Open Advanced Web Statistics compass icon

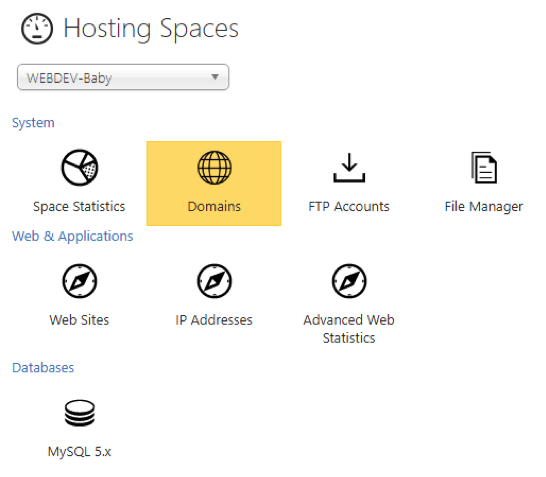pos(349,281)
